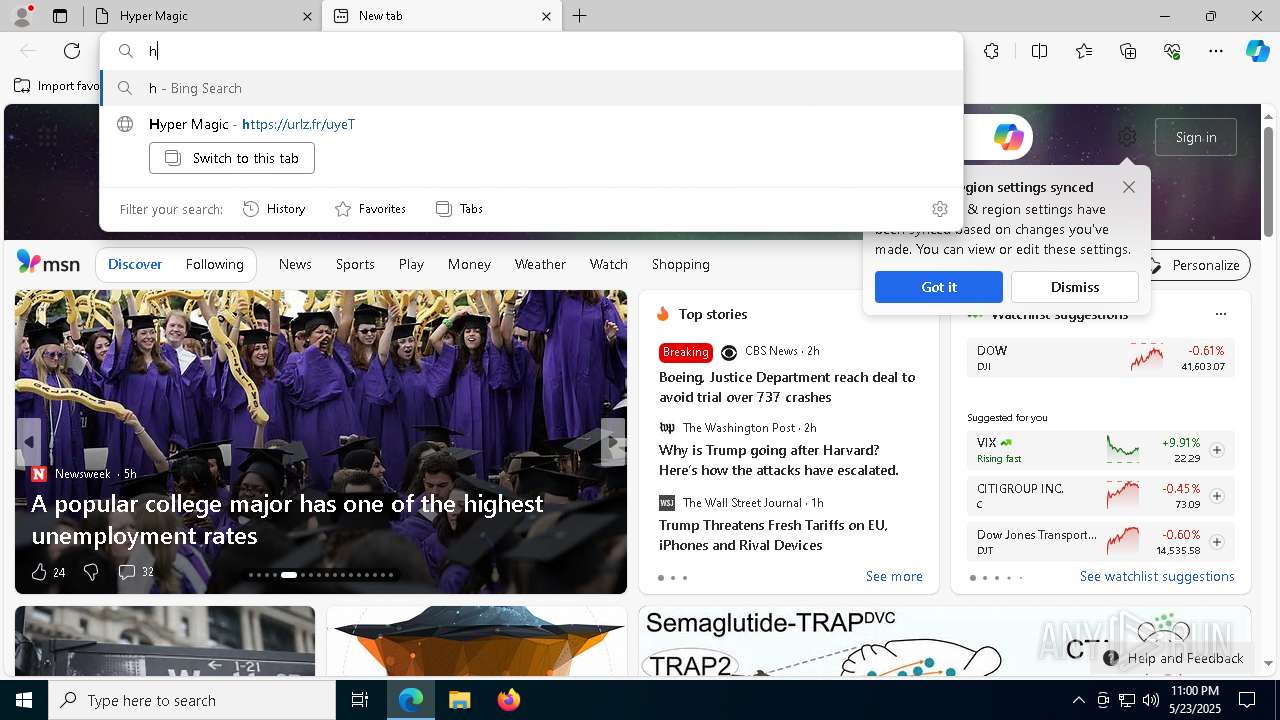
Task: Select Hyper Magic urlz.fr suggestion
Action: [x=532, y=124]
